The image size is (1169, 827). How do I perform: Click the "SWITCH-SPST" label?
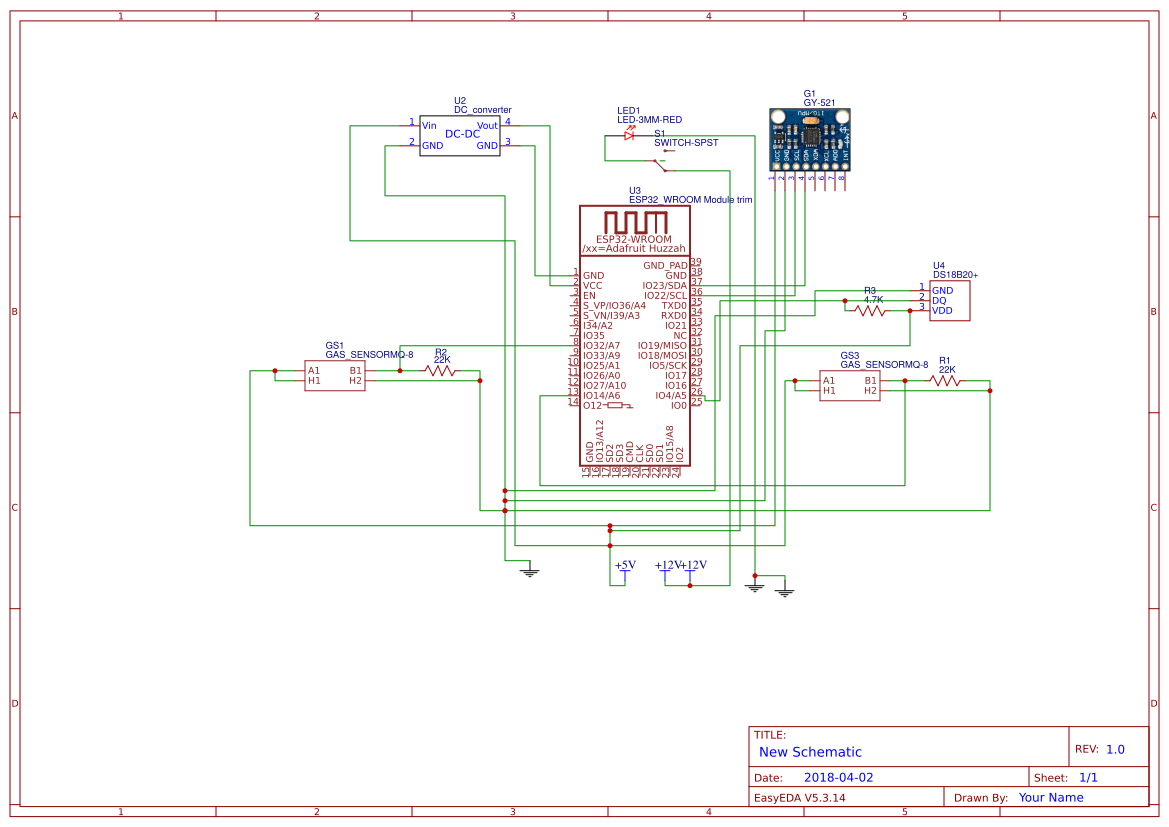pos(686,142)
